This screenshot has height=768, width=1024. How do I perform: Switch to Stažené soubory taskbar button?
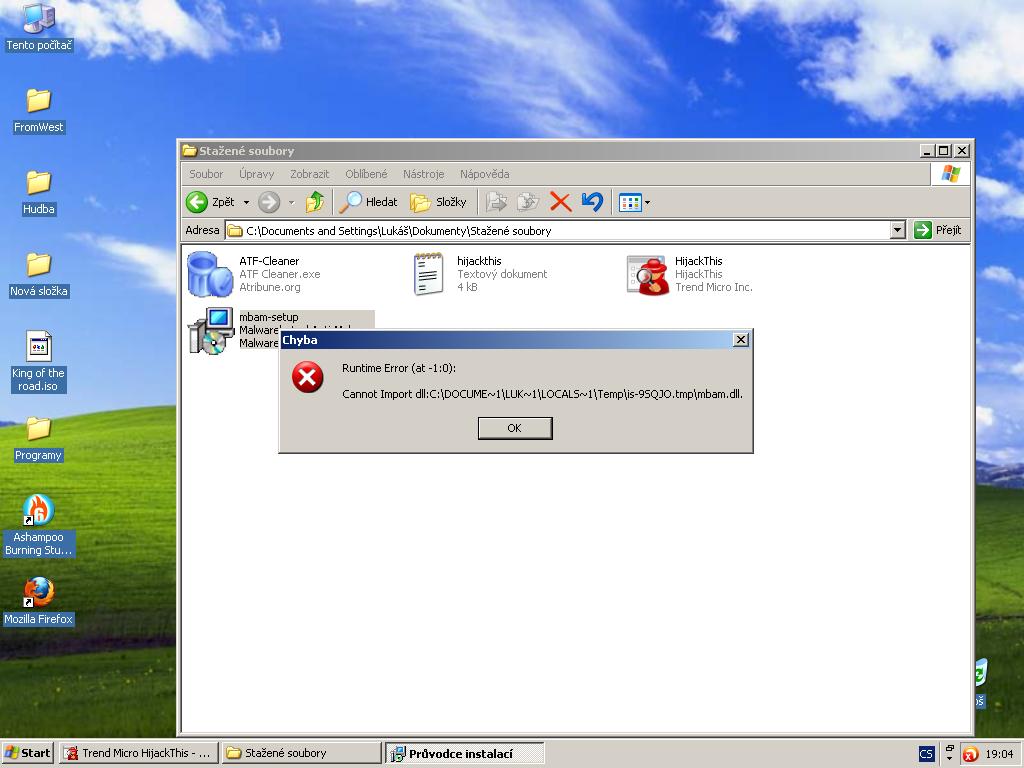301,753
